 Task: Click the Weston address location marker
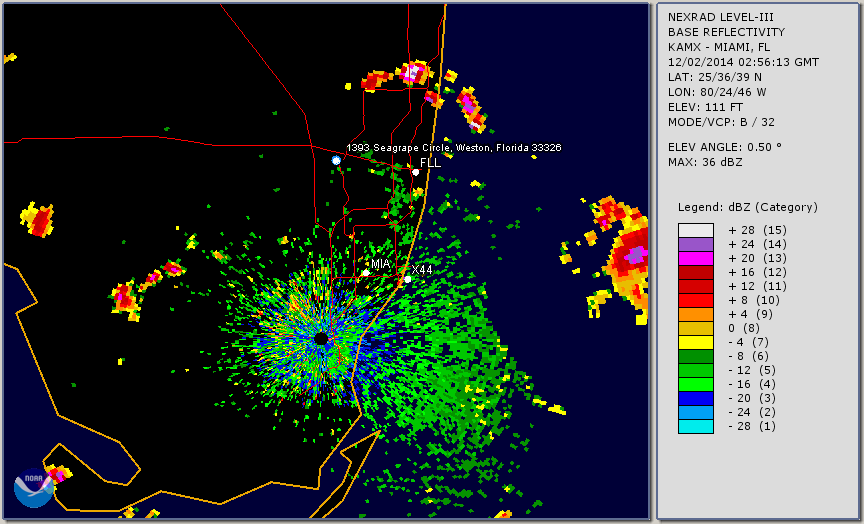336,160
